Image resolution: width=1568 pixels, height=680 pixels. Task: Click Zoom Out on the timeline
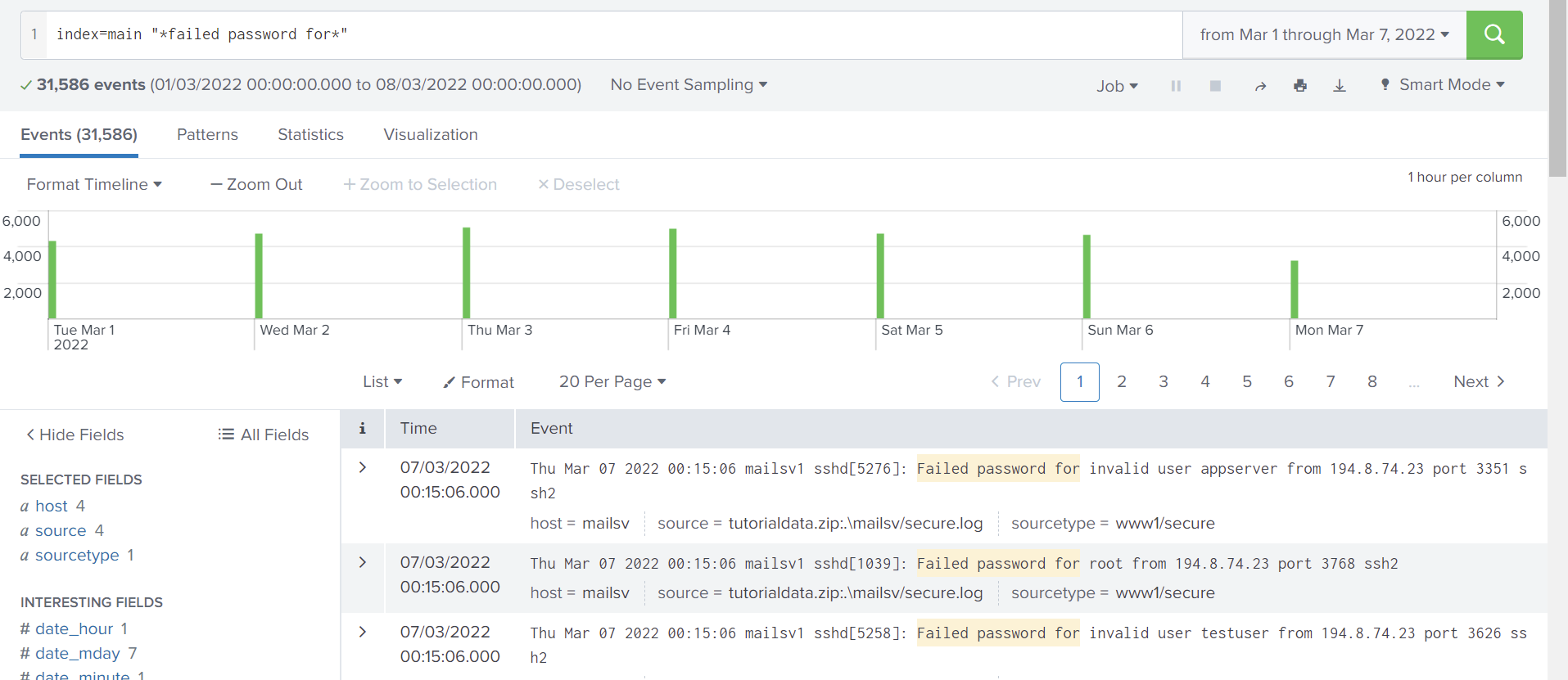click(x=256, y=185)
